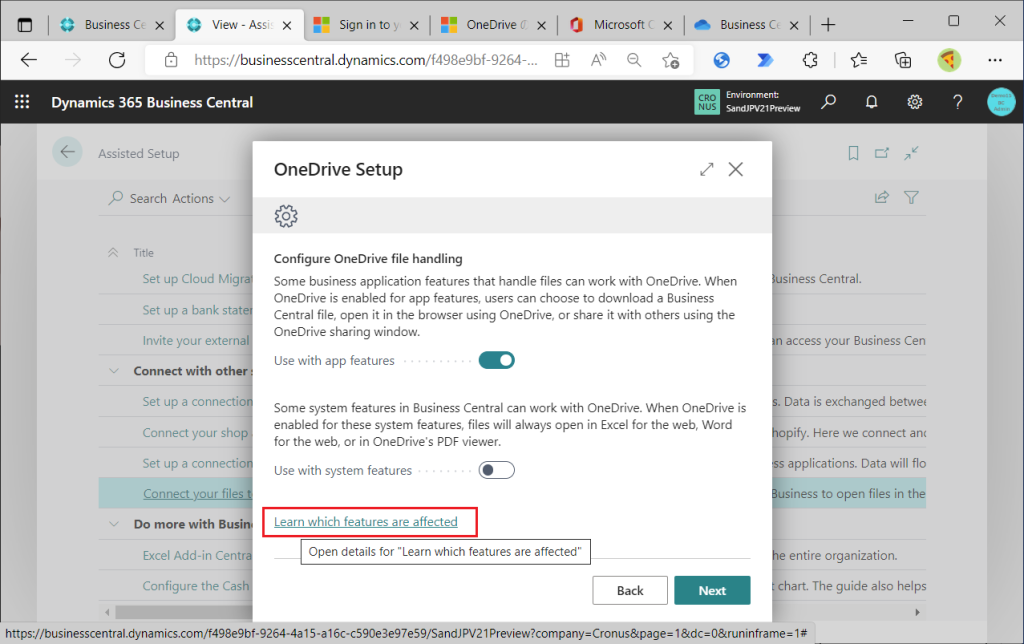Open a new browser tab
1024x644 pixels.
click(828, 25)
